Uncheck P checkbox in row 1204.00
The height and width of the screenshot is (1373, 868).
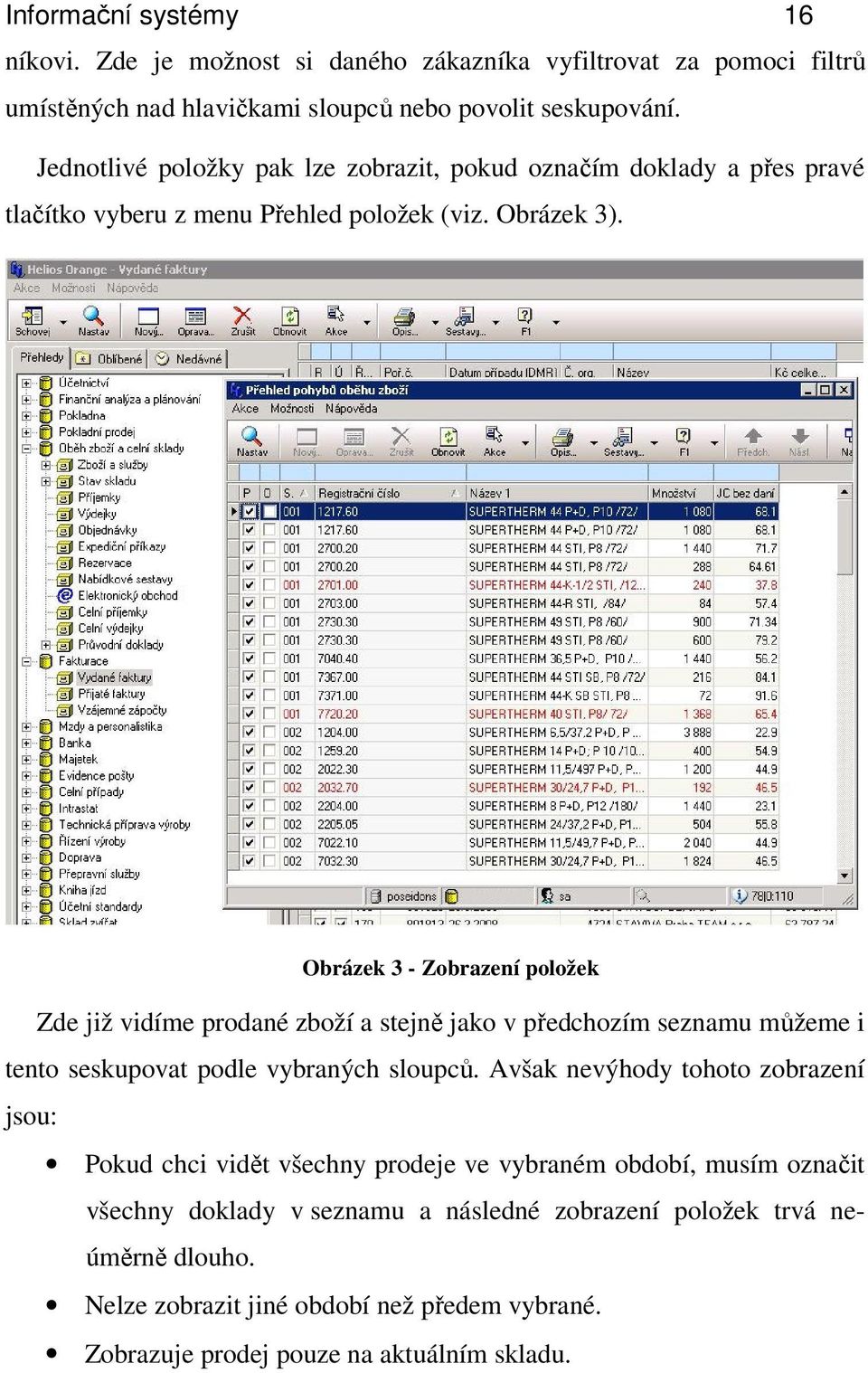(x=249, y=733)
